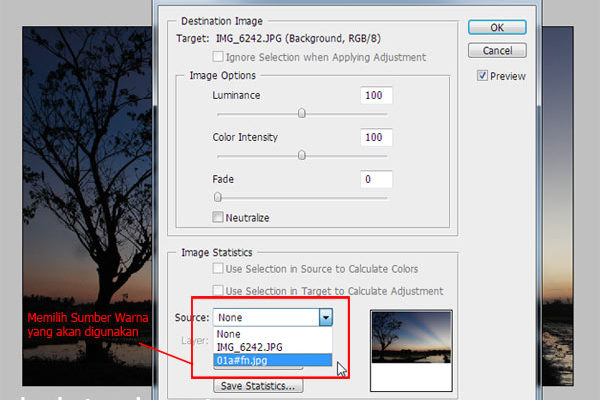Click the Color Intensity value field

pyautogui.click(x=376, y=137)
